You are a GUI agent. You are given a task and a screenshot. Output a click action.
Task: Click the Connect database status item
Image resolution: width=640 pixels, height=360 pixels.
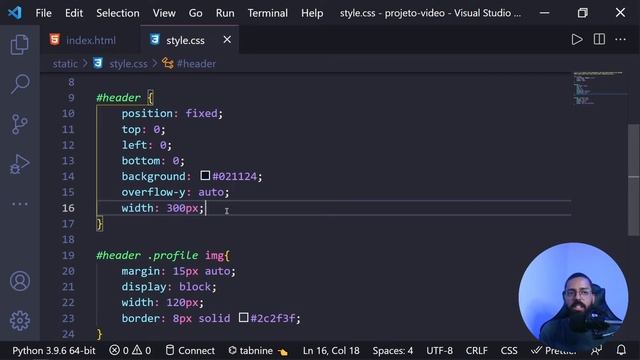coord(190,350)
